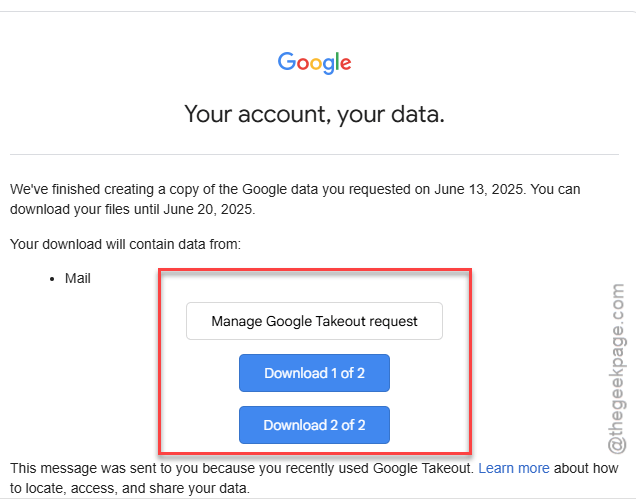
Task: Click the @thegeekpage.com vertical watermark
Action: tap(617, 368)
